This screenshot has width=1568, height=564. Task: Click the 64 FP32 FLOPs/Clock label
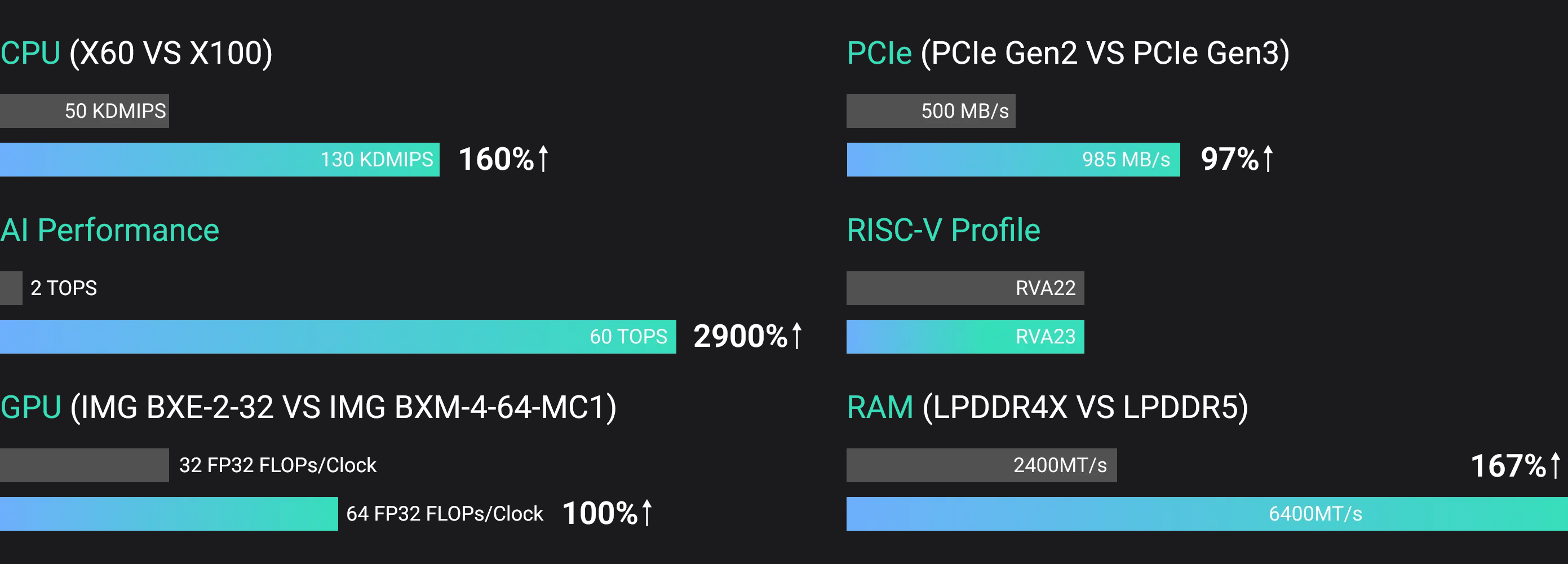coord(444,514)
